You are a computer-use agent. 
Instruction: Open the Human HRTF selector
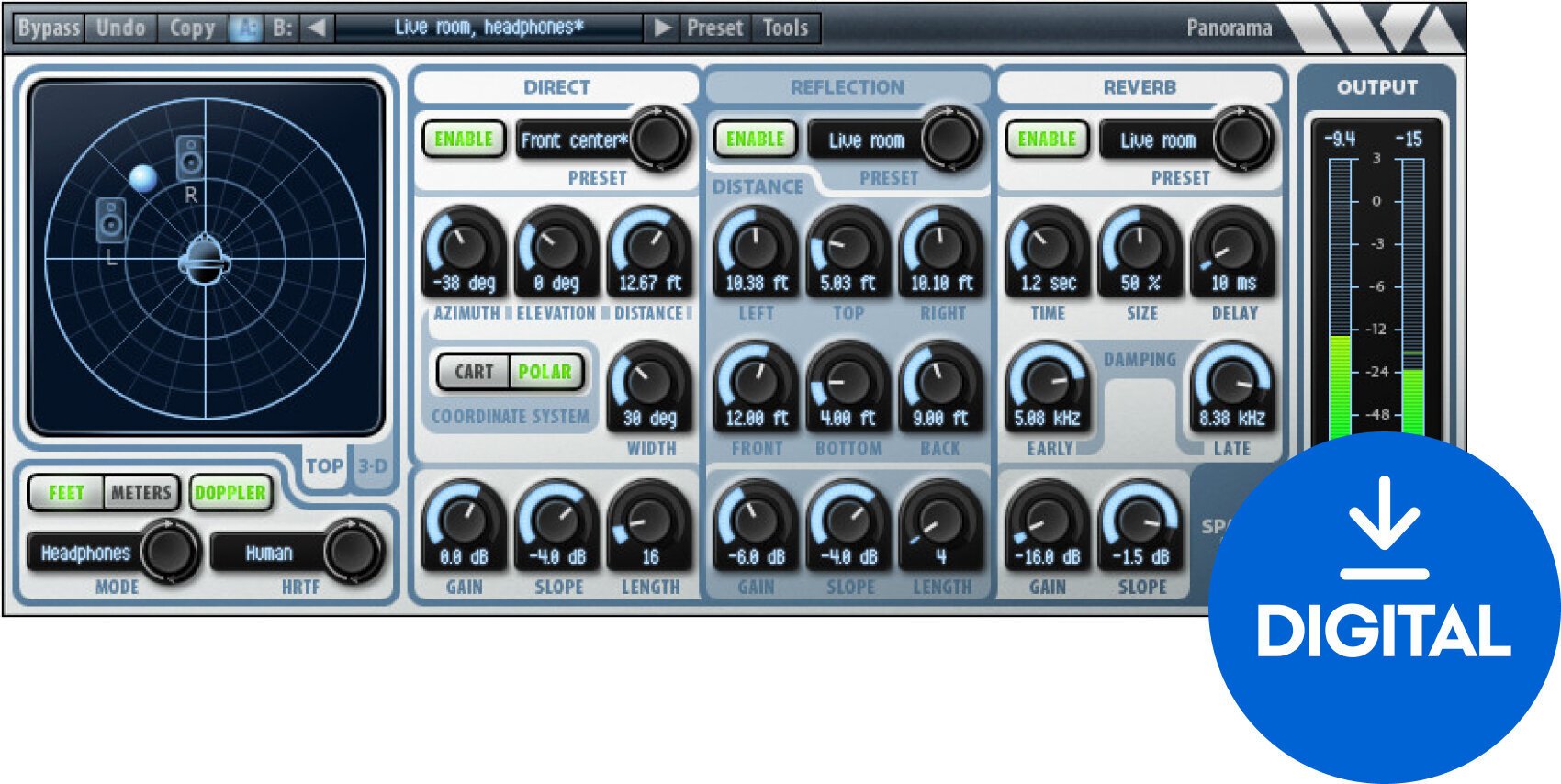pos(269,553)
